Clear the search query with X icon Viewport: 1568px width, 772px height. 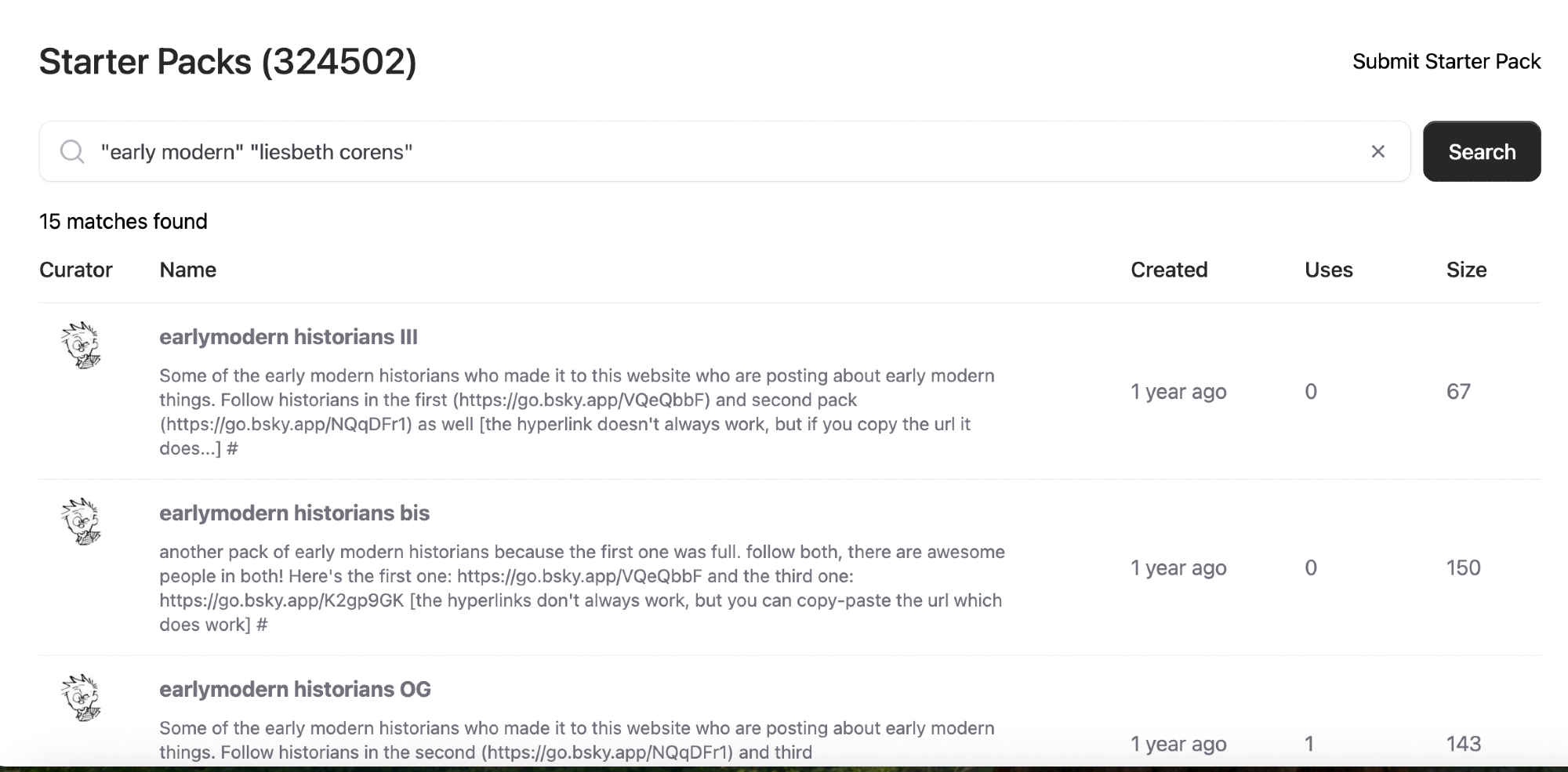[1377, 151]
